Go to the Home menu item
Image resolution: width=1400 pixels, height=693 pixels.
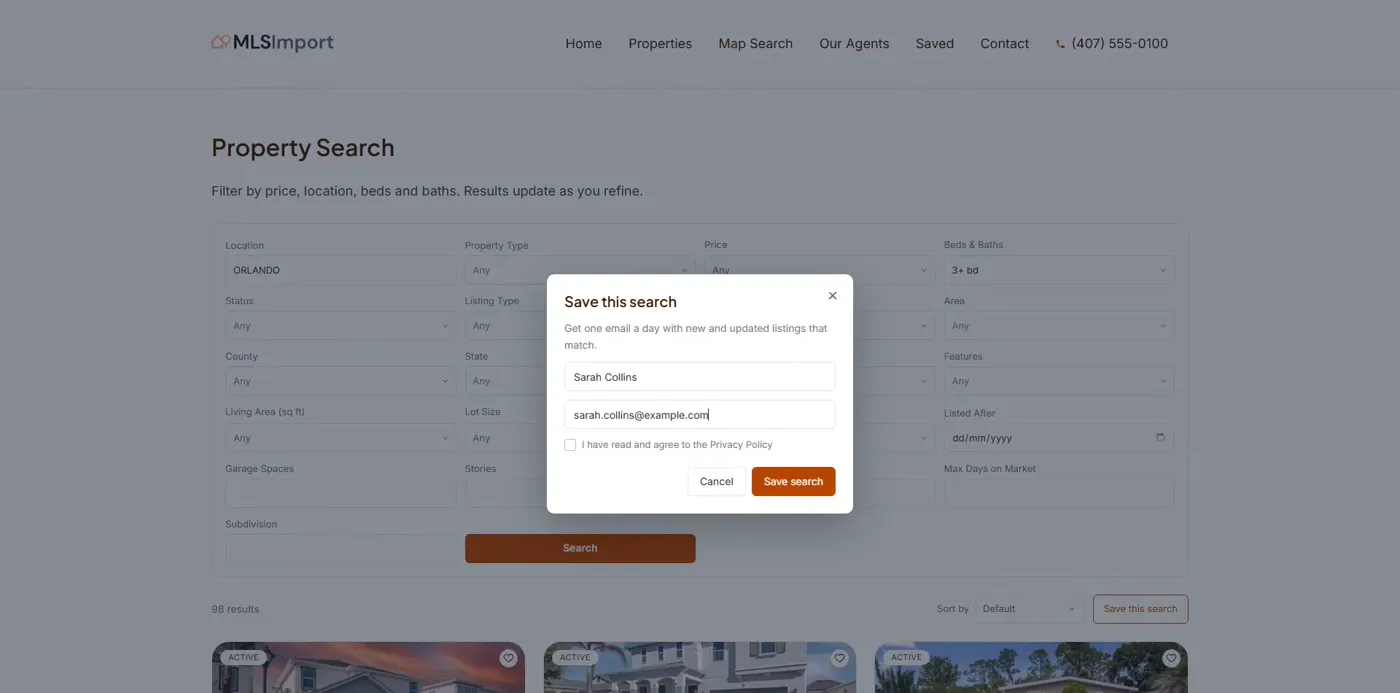(584, 44)
